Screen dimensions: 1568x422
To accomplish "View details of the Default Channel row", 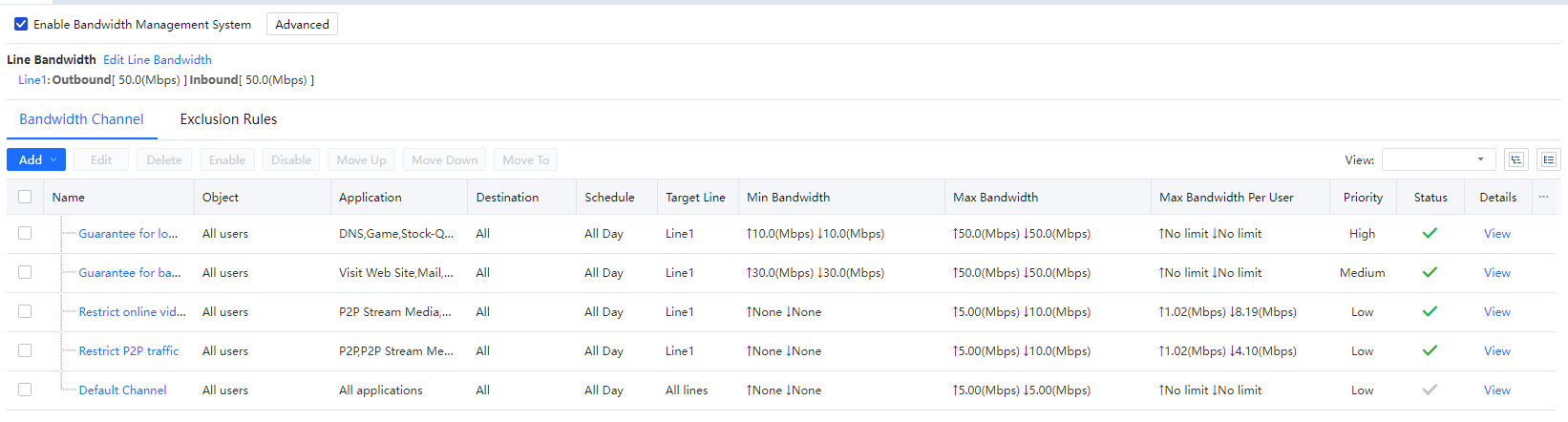I will pyautogui.click(x=1496, y=390).
